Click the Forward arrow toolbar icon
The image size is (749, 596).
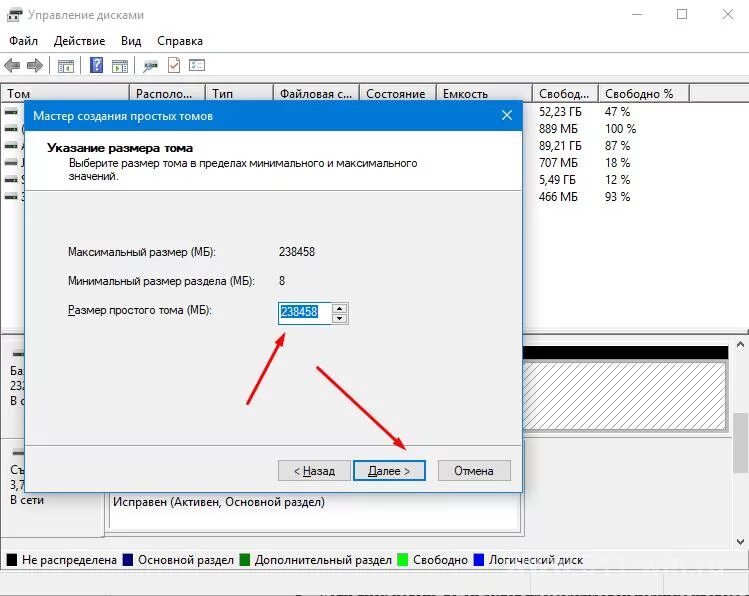pyautogui.click(x=34, y=65)
